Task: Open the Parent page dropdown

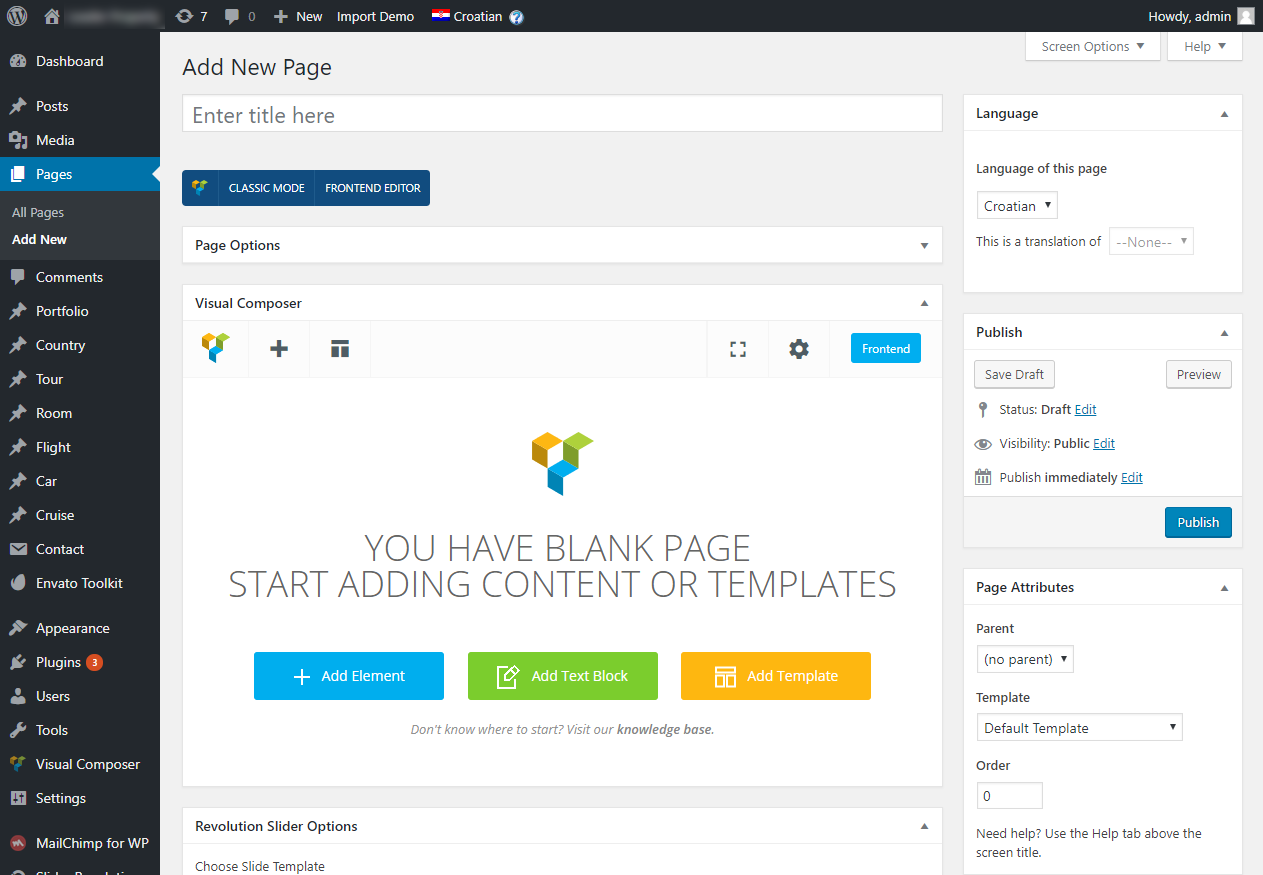Action: [1025, 659]
